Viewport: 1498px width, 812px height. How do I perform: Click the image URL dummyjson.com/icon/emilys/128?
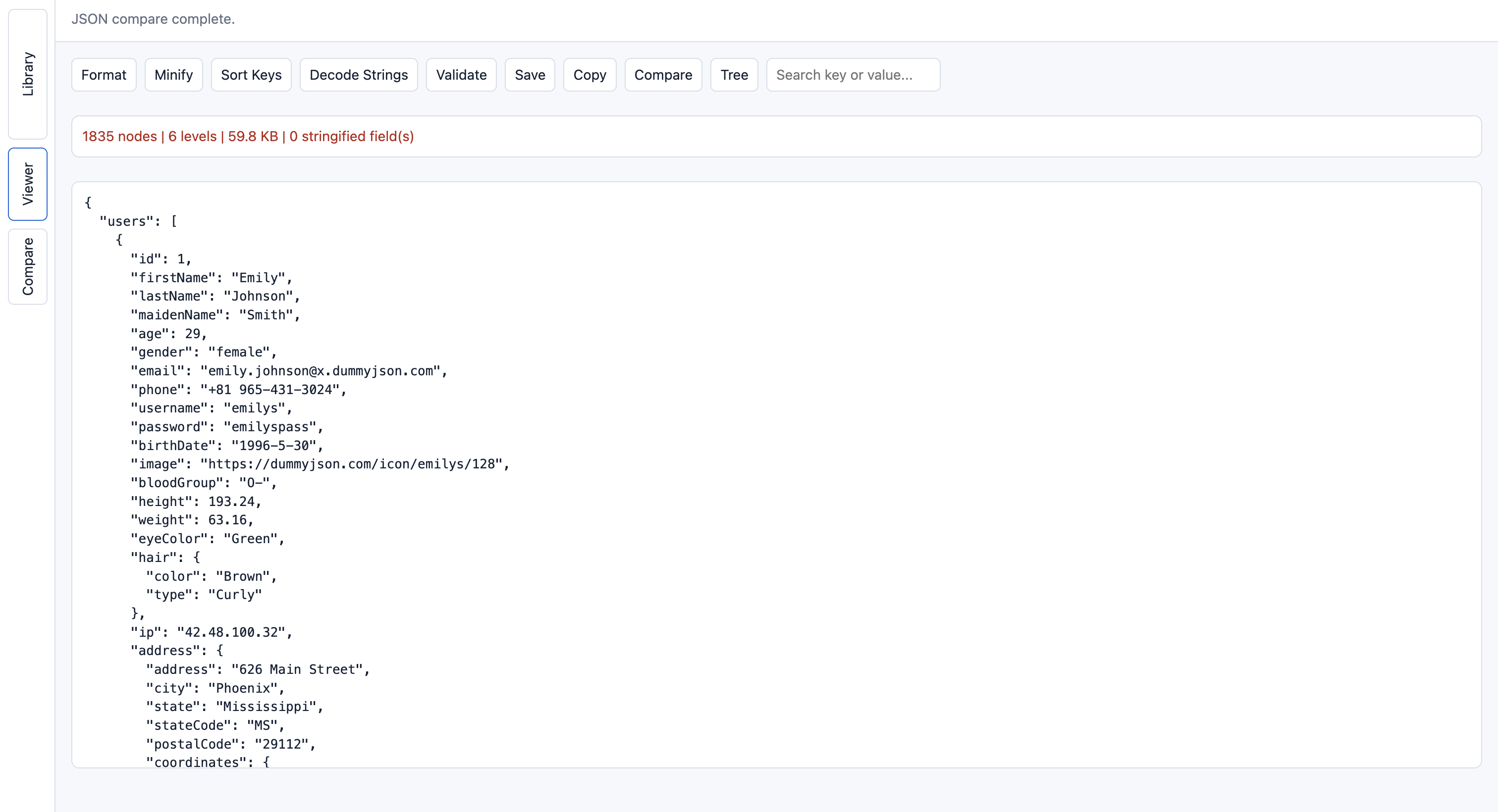[351, 464]
